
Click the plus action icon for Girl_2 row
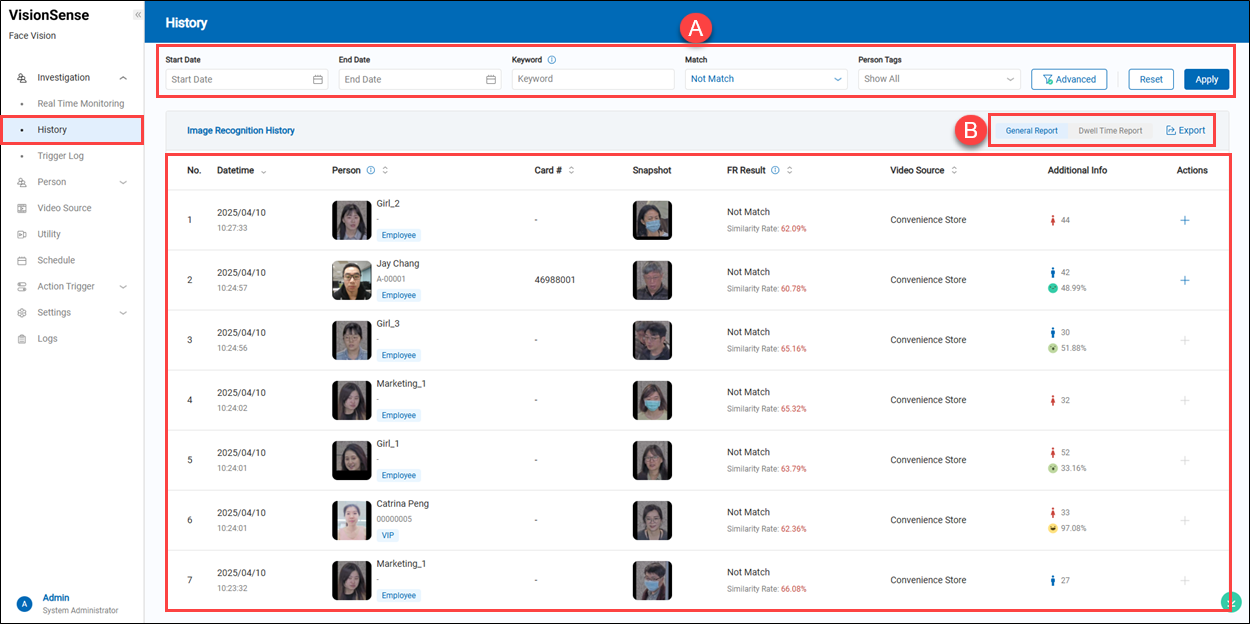1185,220
